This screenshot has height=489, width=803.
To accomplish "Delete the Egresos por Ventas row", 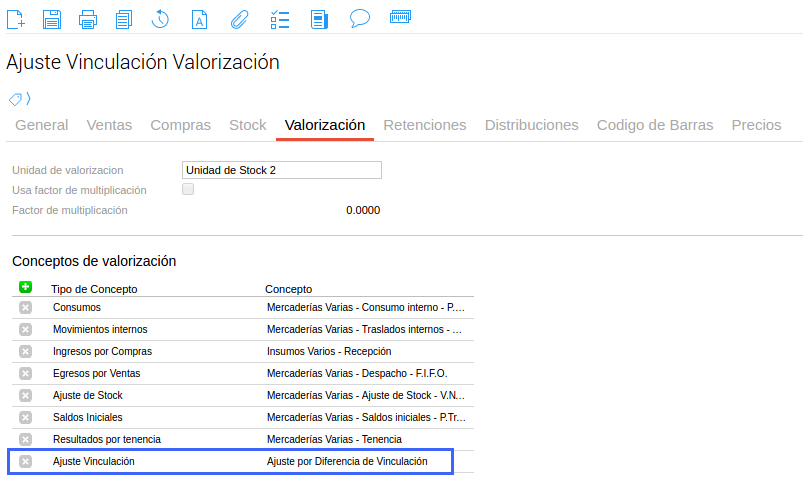I will tap(25, 373).
